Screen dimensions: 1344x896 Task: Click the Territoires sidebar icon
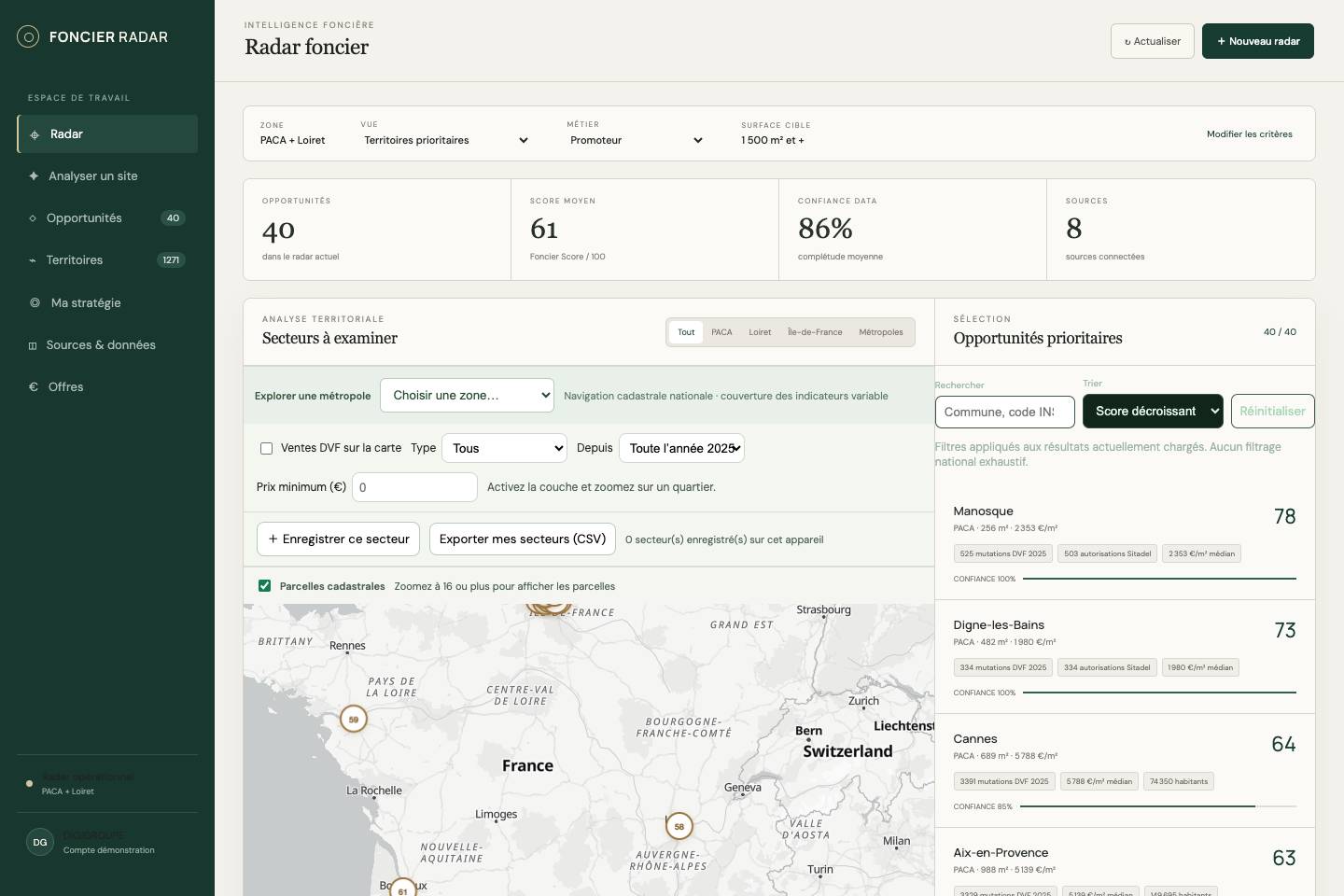33,260
